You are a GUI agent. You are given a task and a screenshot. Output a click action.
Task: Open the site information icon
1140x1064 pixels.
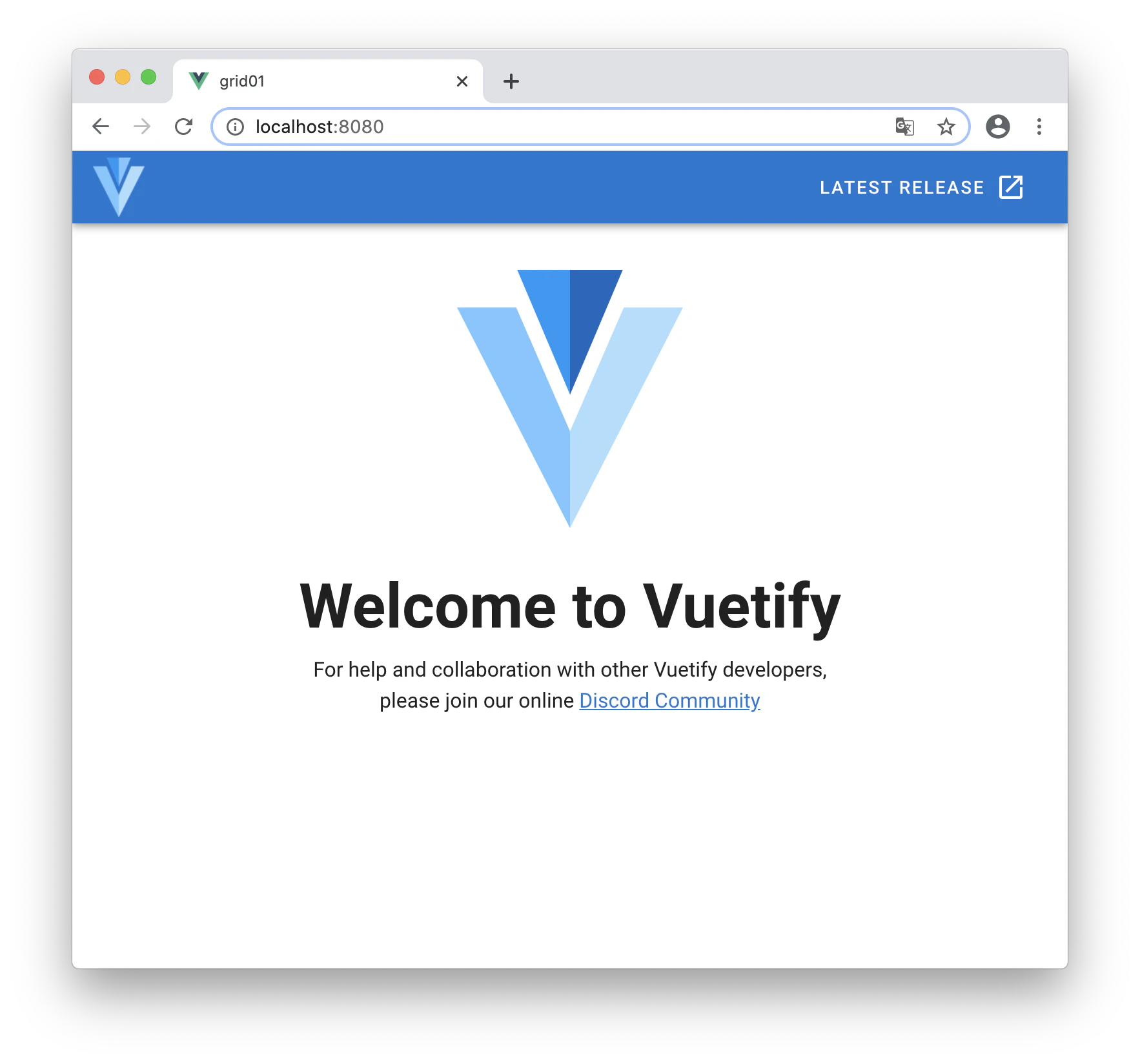coord(236,127)
